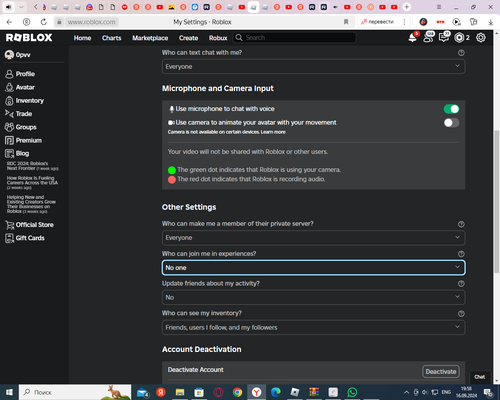The image size is (500, 400).
Task: Open WhatsApp from the taskbar
Action: pos(352,392)
